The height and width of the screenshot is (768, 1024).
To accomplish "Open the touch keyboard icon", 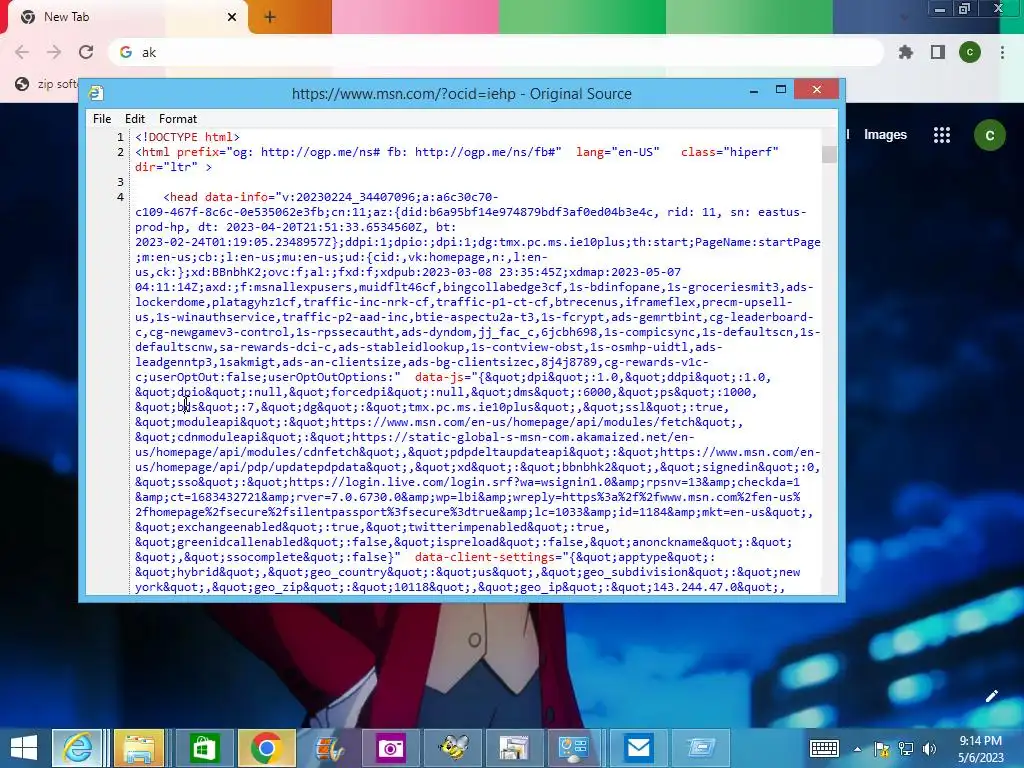I will (x=824, y=748).
